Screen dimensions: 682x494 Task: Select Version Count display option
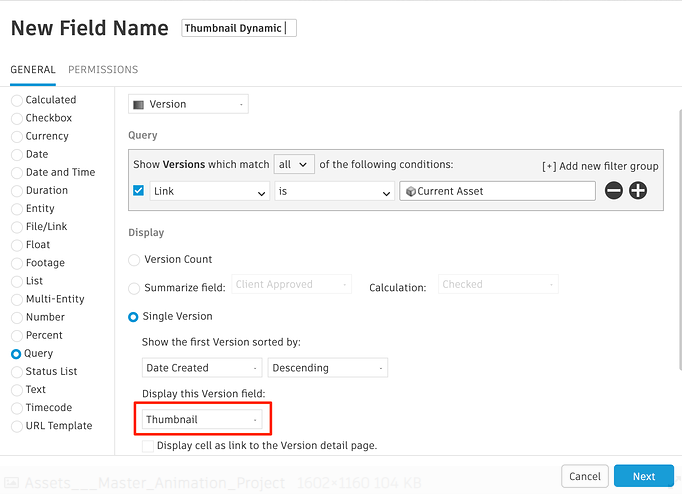[134, 260]
